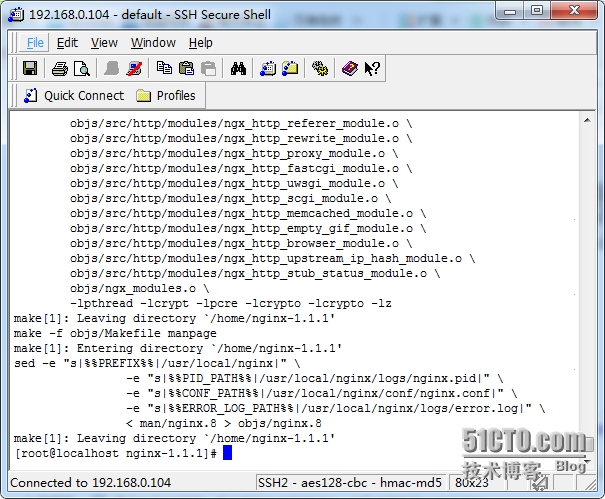
Task: Click the 'ngx_http_scgi_module.o' line
Action: pyautogui.click(x=230, y=198)
